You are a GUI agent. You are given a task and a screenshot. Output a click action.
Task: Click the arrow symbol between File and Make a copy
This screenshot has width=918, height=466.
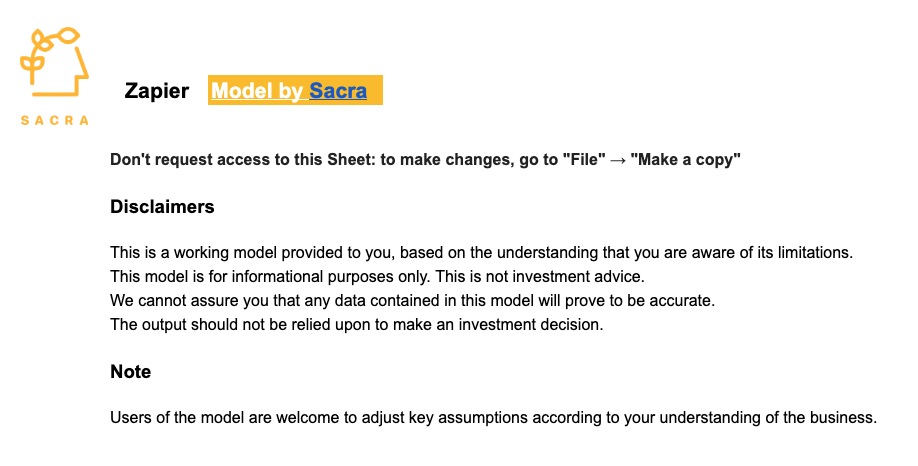pyautogui.click(x=618, y=160)
